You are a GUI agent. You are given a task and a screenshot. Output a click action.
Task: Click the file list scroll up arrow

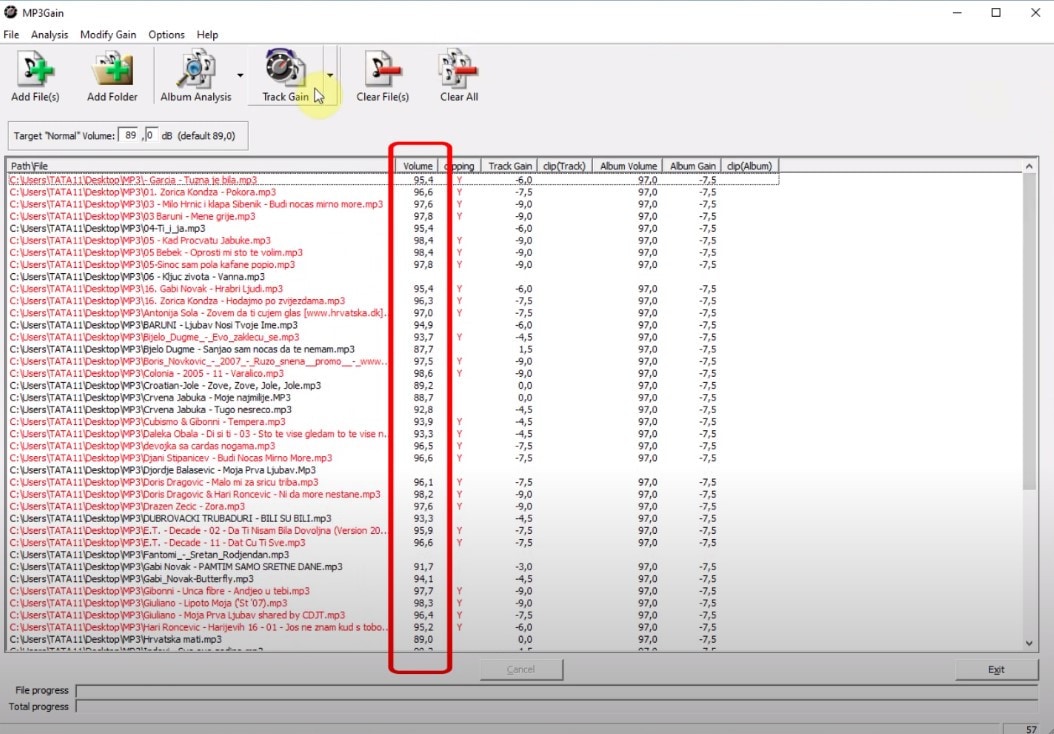coord(1029,166)
